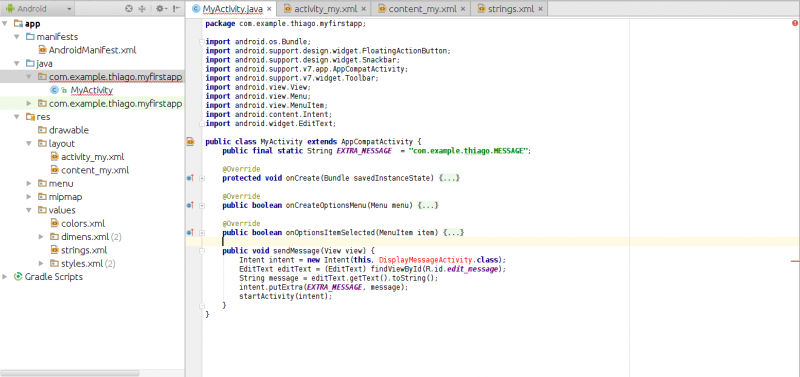Click the project panel horizontal scrollbar
This screenshot has width=800, height=377.
pos(70,373)
